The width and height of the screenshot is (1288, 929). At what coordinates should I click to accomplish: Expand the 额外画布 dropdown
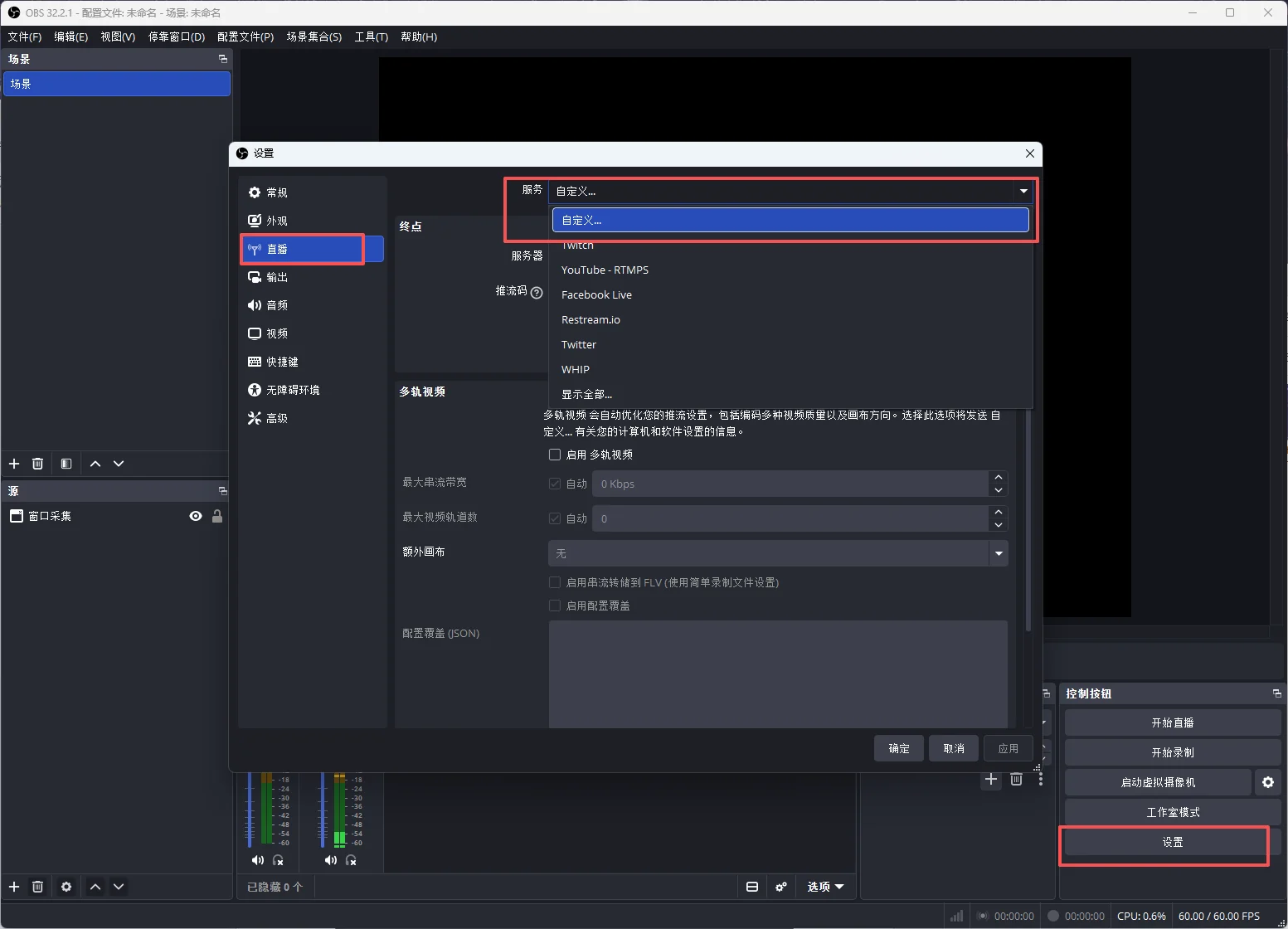point(778,553)
